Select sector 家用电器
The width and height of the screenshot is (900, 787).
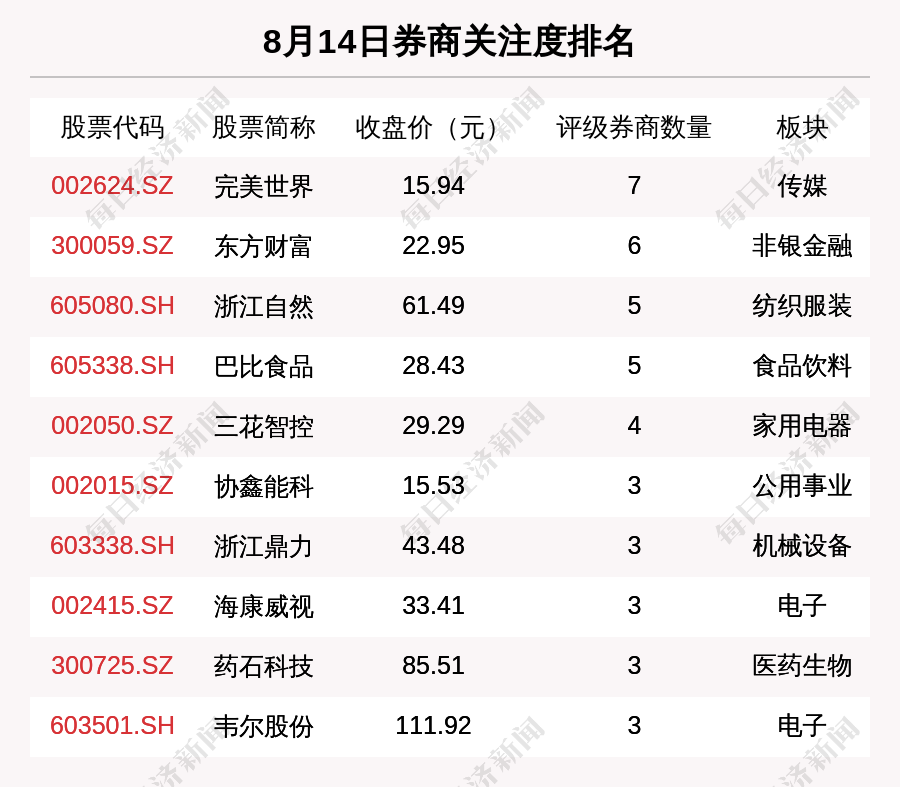coord(802,427)
